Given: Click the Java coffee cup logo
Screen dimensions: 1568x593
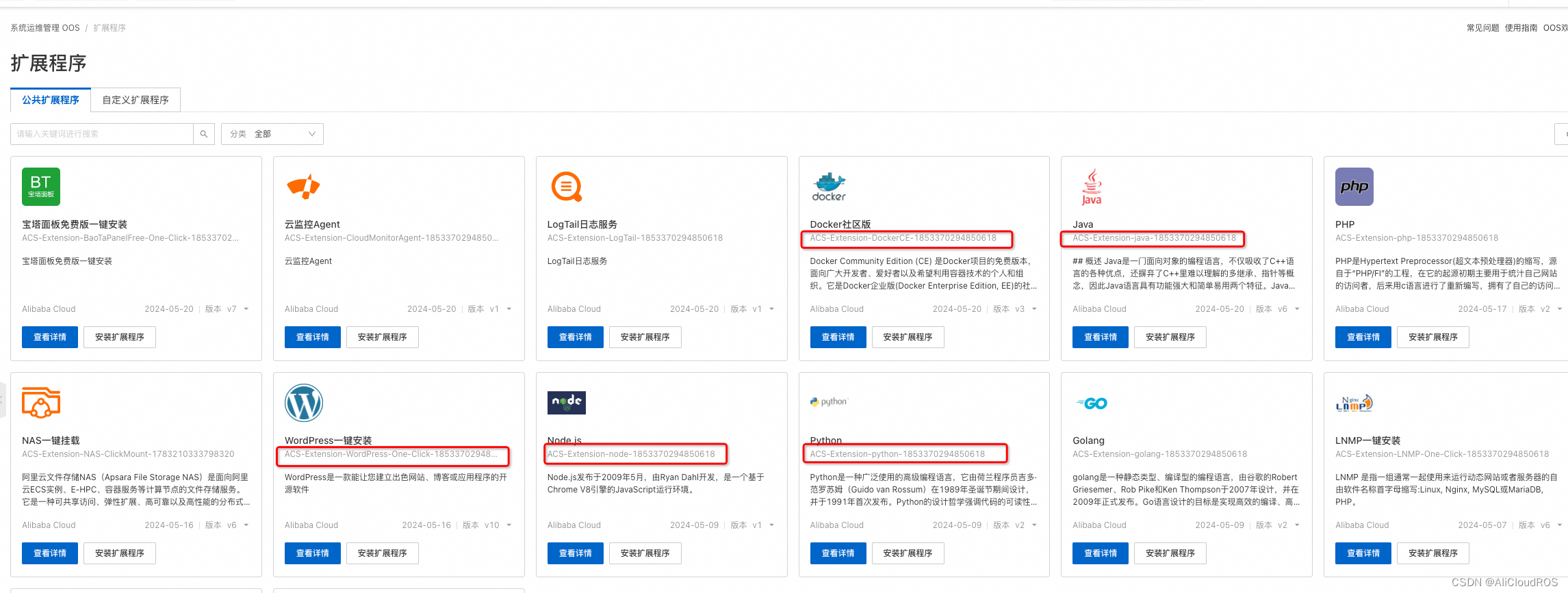Looking at the screenshot, I should 1092,187.
